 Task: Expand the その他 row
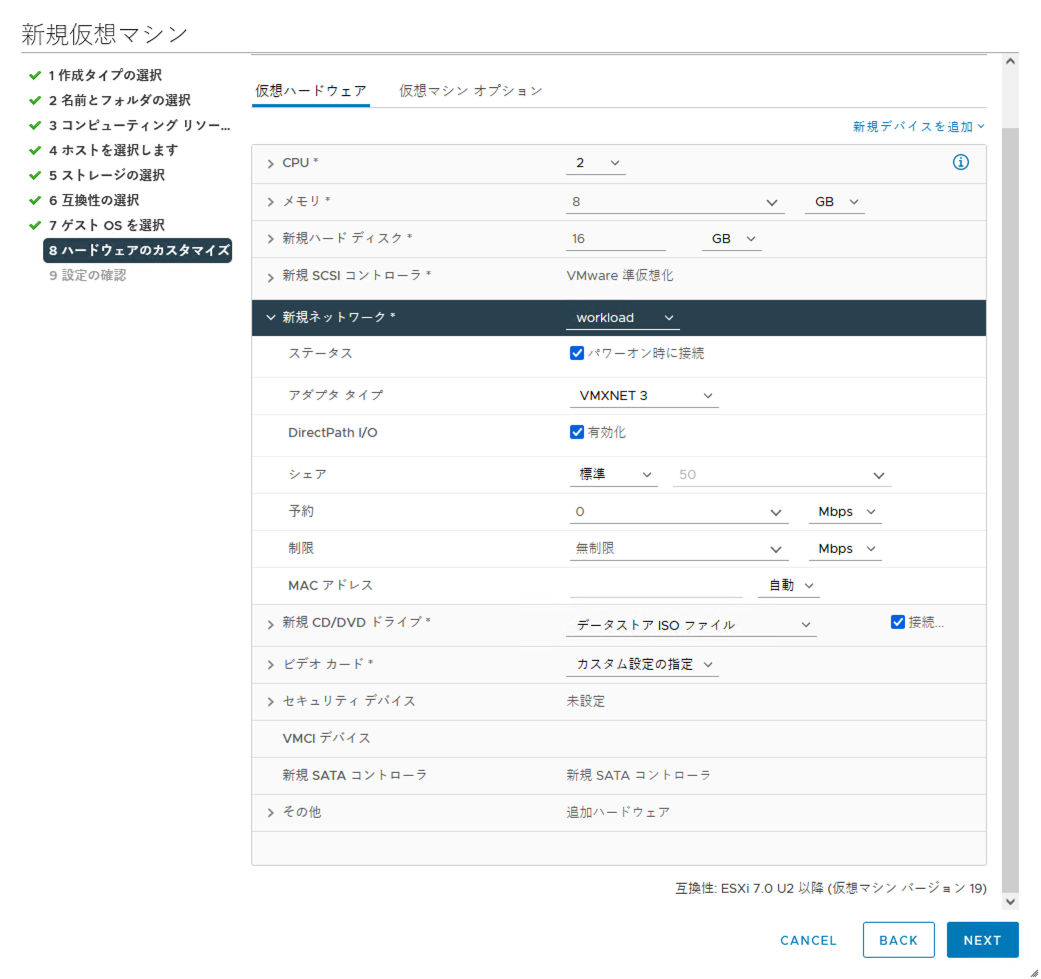(270, 812)
